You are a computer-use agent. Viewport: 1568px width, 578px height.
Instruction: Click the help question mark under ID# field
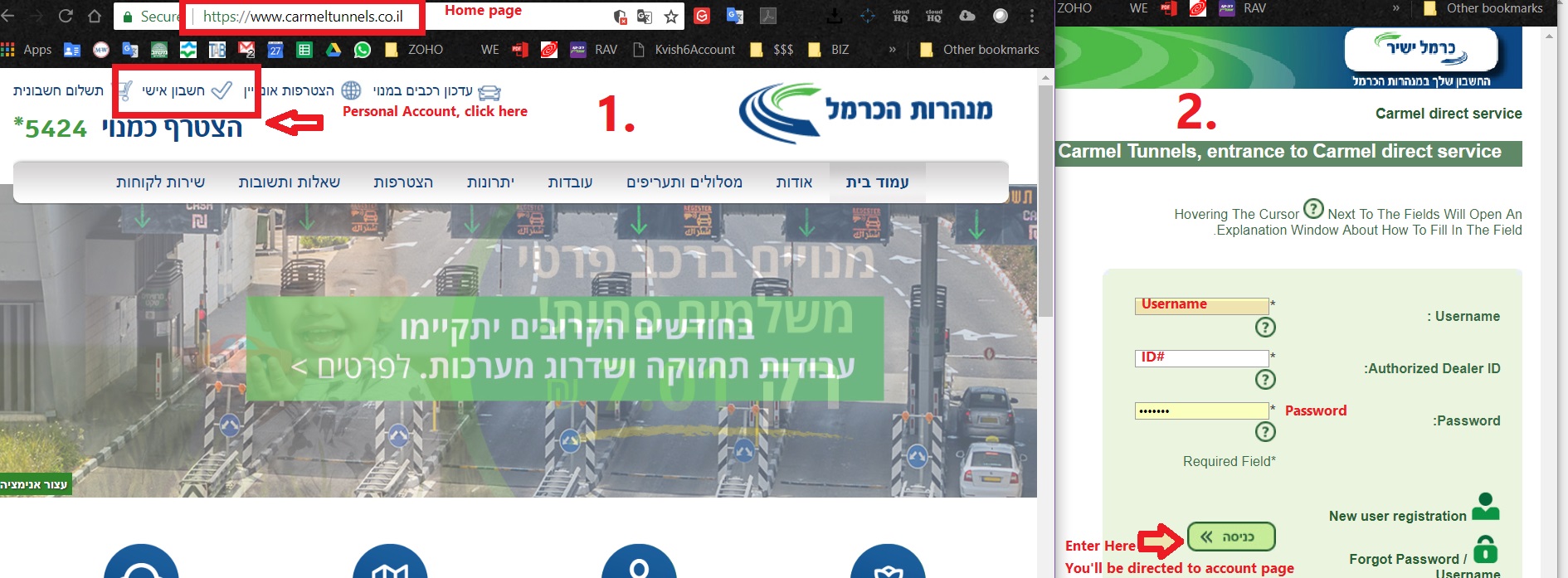click(1265, 380)
